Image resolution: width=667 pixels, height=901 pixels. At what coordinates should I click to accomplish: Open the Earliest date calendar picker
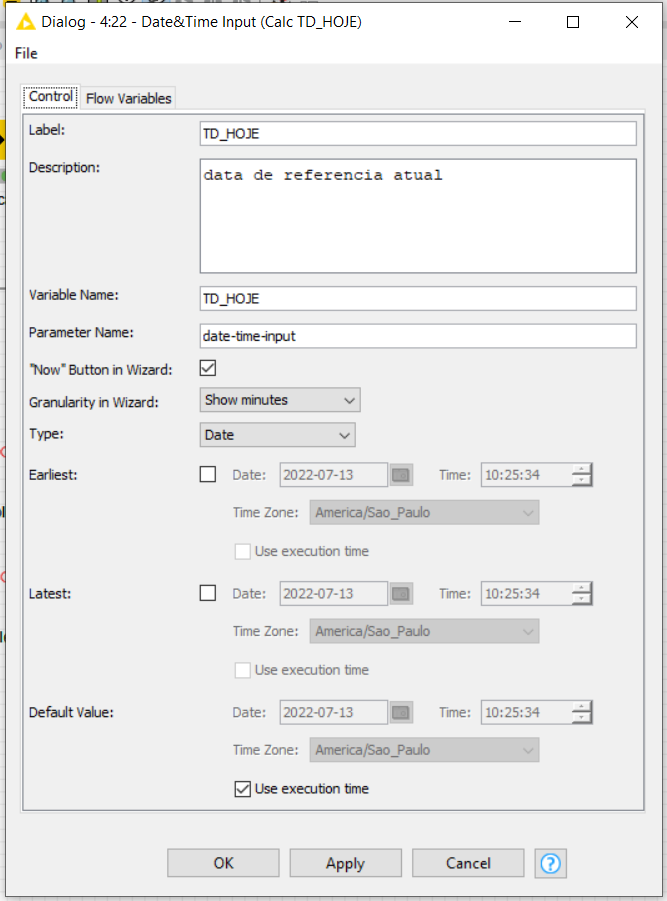tap(401, 475)
